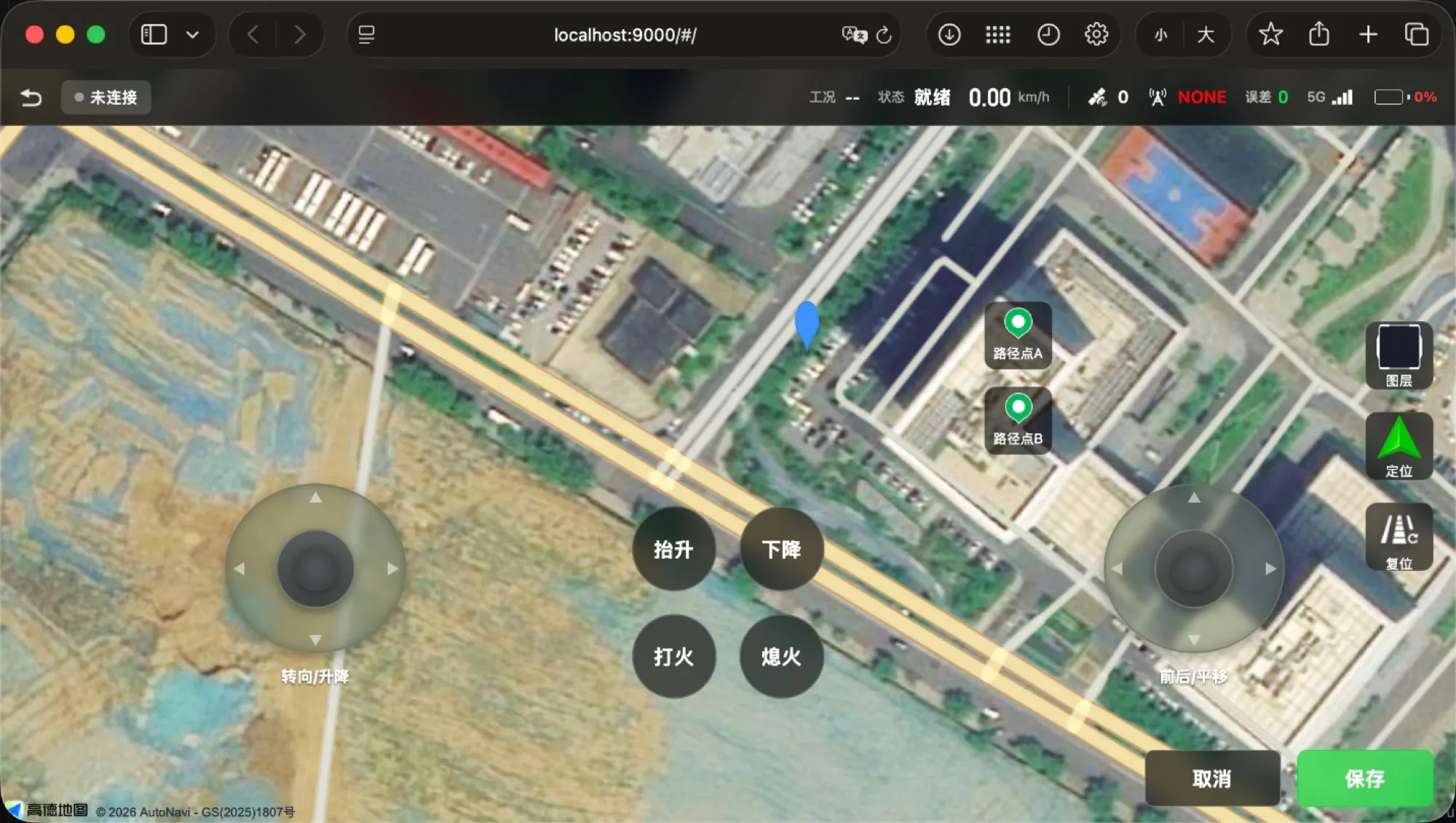Click the down arrow on the 转向/升降 joystick
Viewport: 1456px width, 823px height.
(315, 639)
